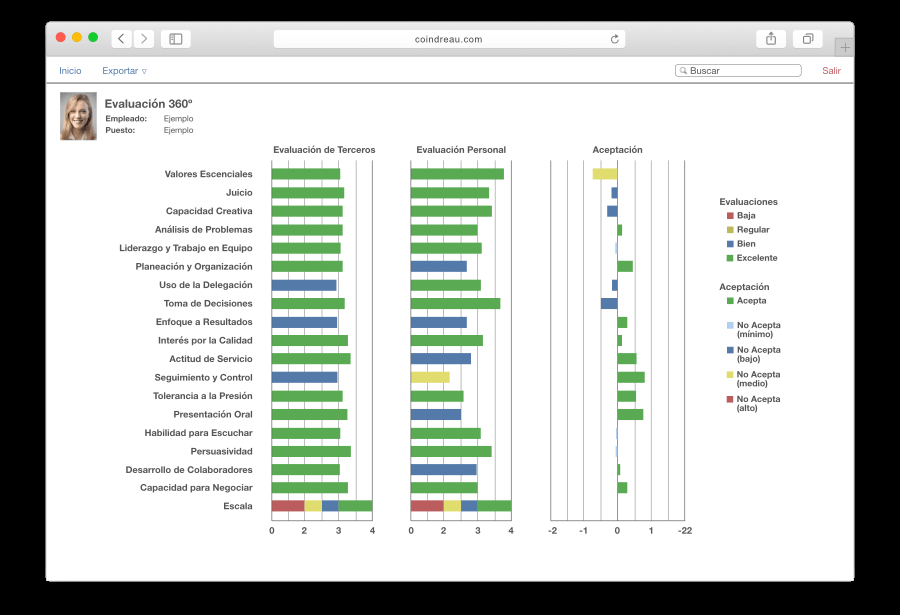
Task: Click the Evaluaciones legend heading
Action: coord(748,202)
